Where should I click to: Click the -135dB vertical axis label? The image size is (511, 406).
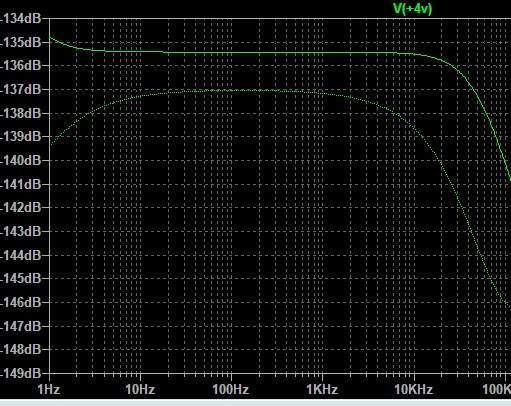click(x=21, y=43)
